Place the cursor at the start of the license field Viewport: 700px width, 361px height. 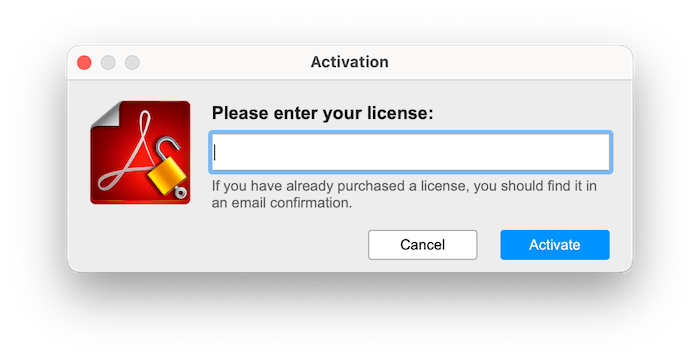click(x=215, y=152)
